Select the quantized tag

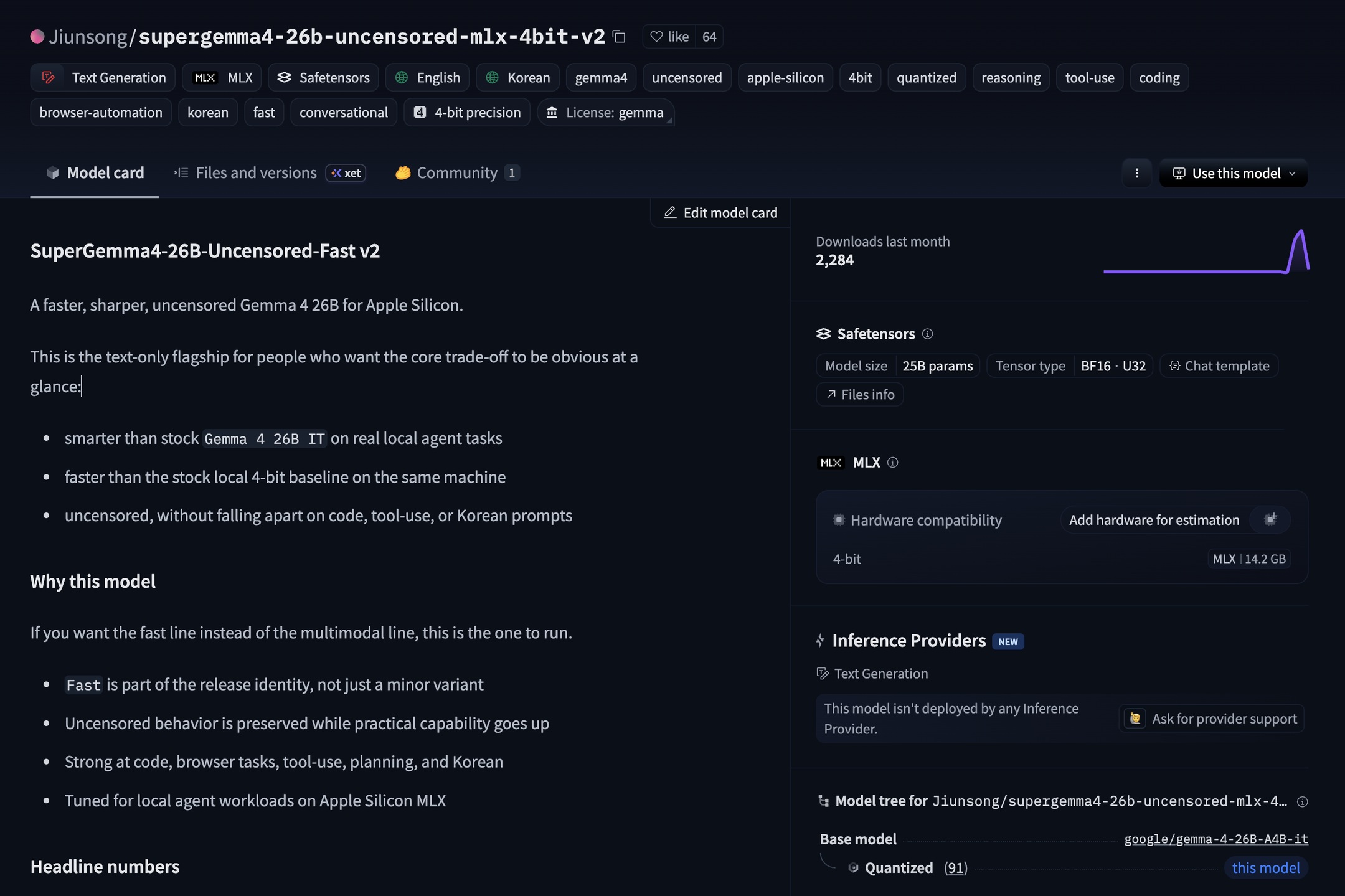[927, 78]
